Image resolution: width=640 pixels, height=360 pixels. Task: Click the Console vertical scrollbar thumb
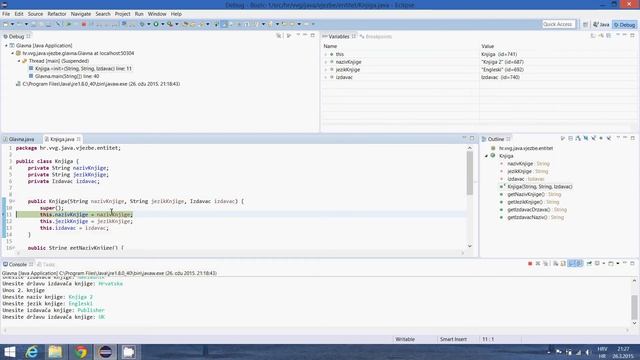[x=634, y=307]
